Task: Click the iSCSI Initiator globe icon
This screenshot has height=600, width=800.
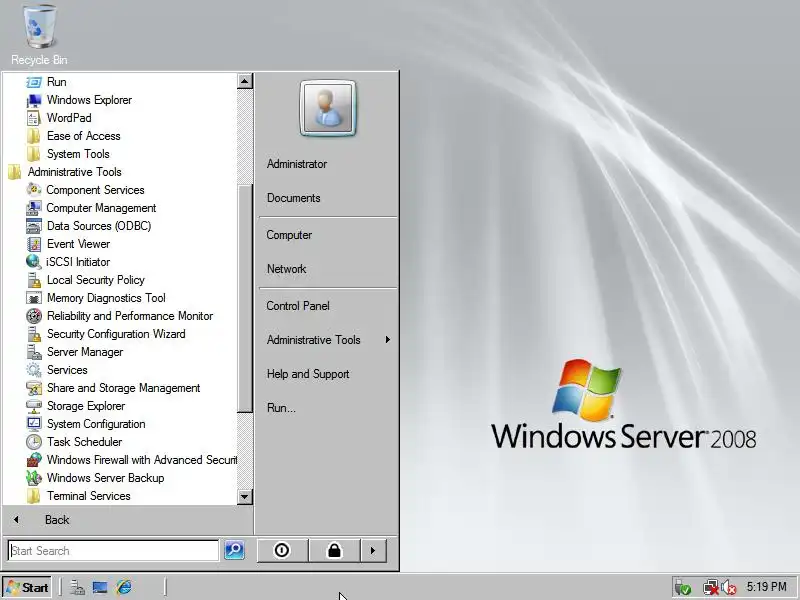Action: pos(34,262)
